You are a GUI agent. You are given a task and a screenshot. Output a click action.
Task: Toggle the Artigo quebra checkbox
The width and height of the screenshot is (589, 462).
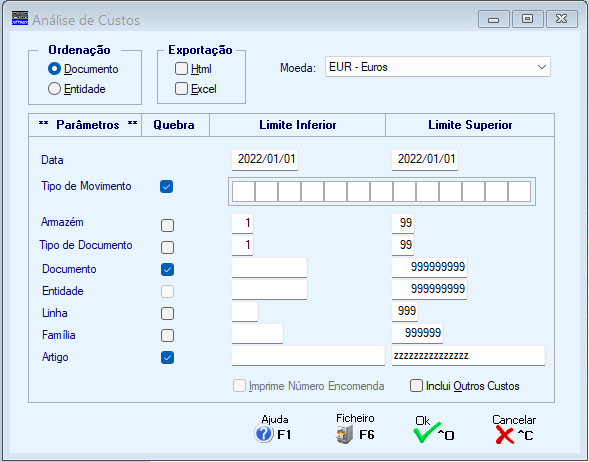[x=167, y=357]
